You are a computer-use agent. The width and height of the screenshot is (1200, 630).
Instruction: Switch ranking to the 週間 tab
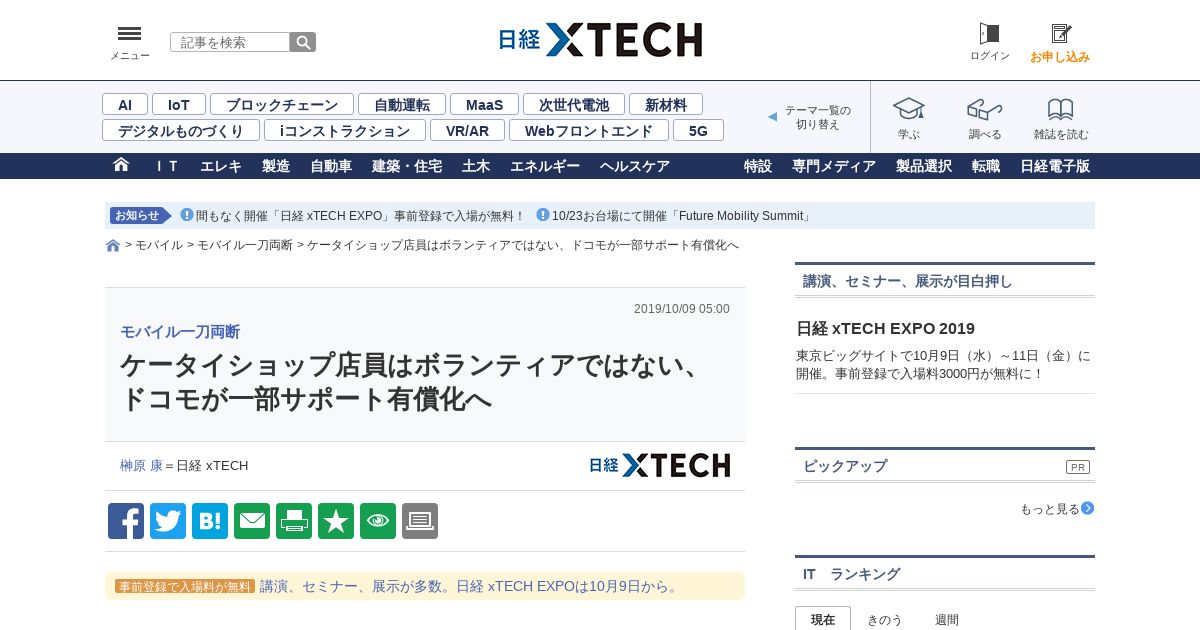947,619
